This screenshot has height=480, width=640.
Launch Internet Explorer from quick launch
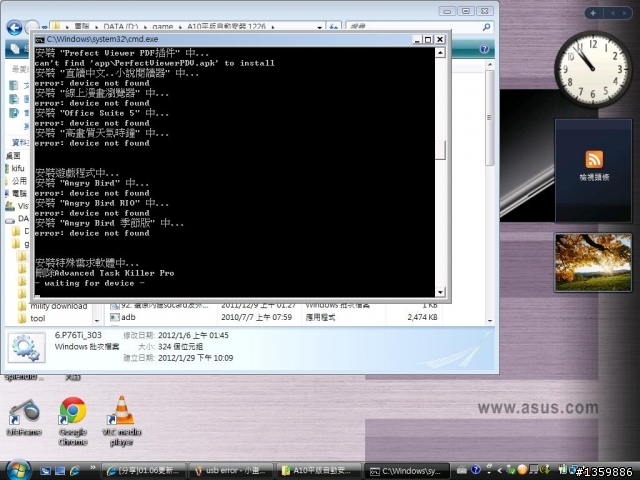tap(75, 471)
